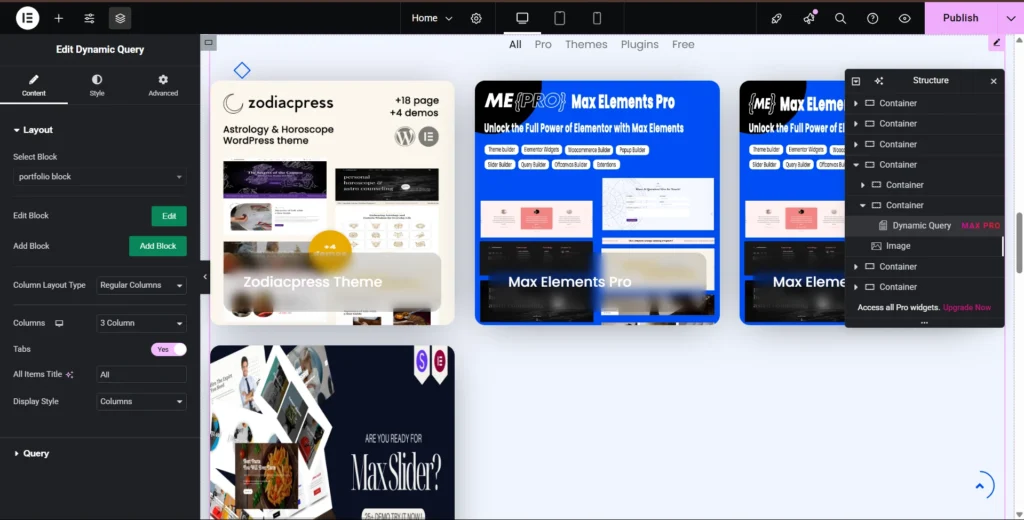Collapse the Layout section
The width and height of the screenshot is (1024, 520).
[33, 130]
